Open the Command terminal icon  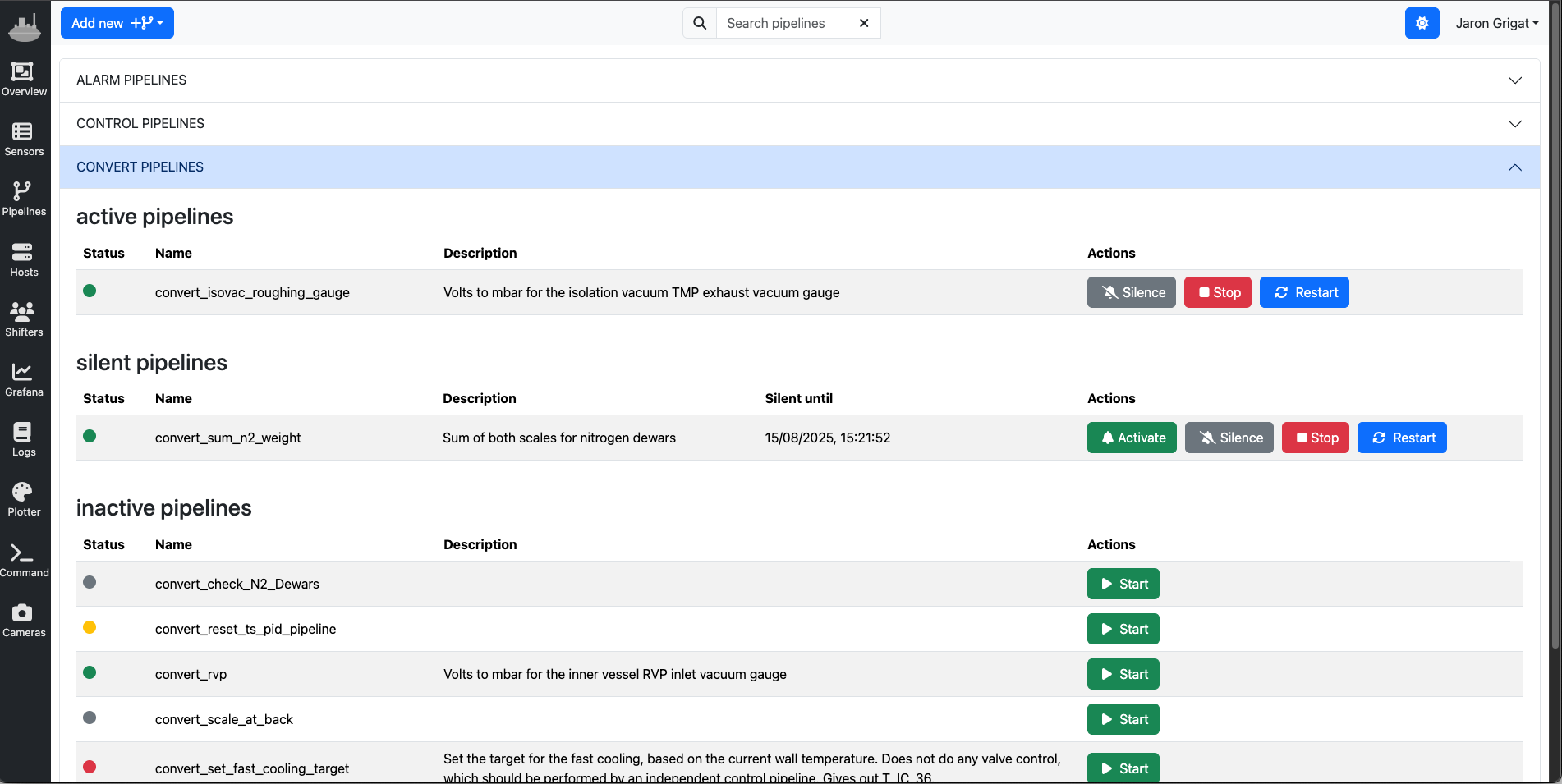[x=23, y=560]
